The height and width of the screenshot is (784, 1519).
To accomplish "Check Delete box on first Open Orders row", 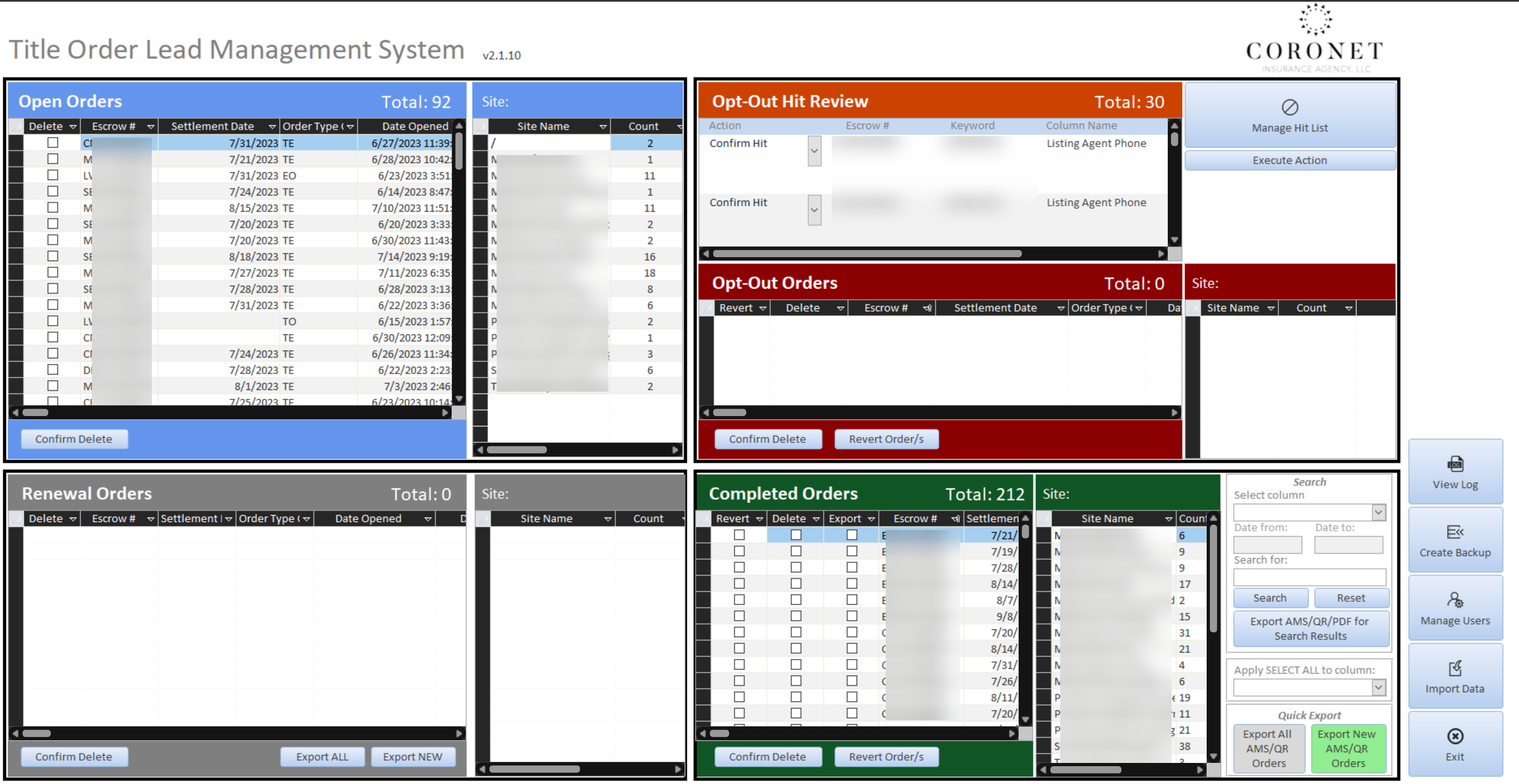I will 53,143.
